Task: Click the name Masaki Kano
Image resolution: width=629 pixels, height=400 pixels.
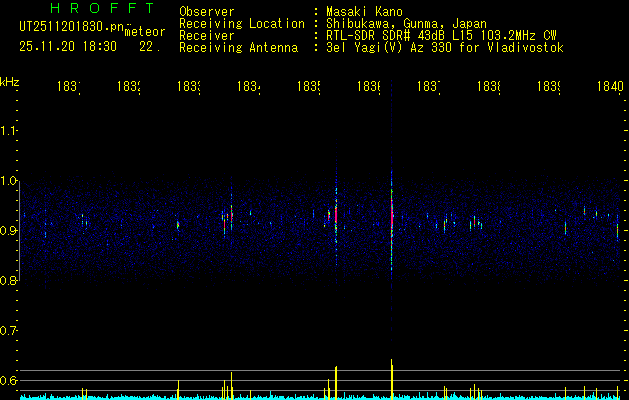Action: [364, 12]
